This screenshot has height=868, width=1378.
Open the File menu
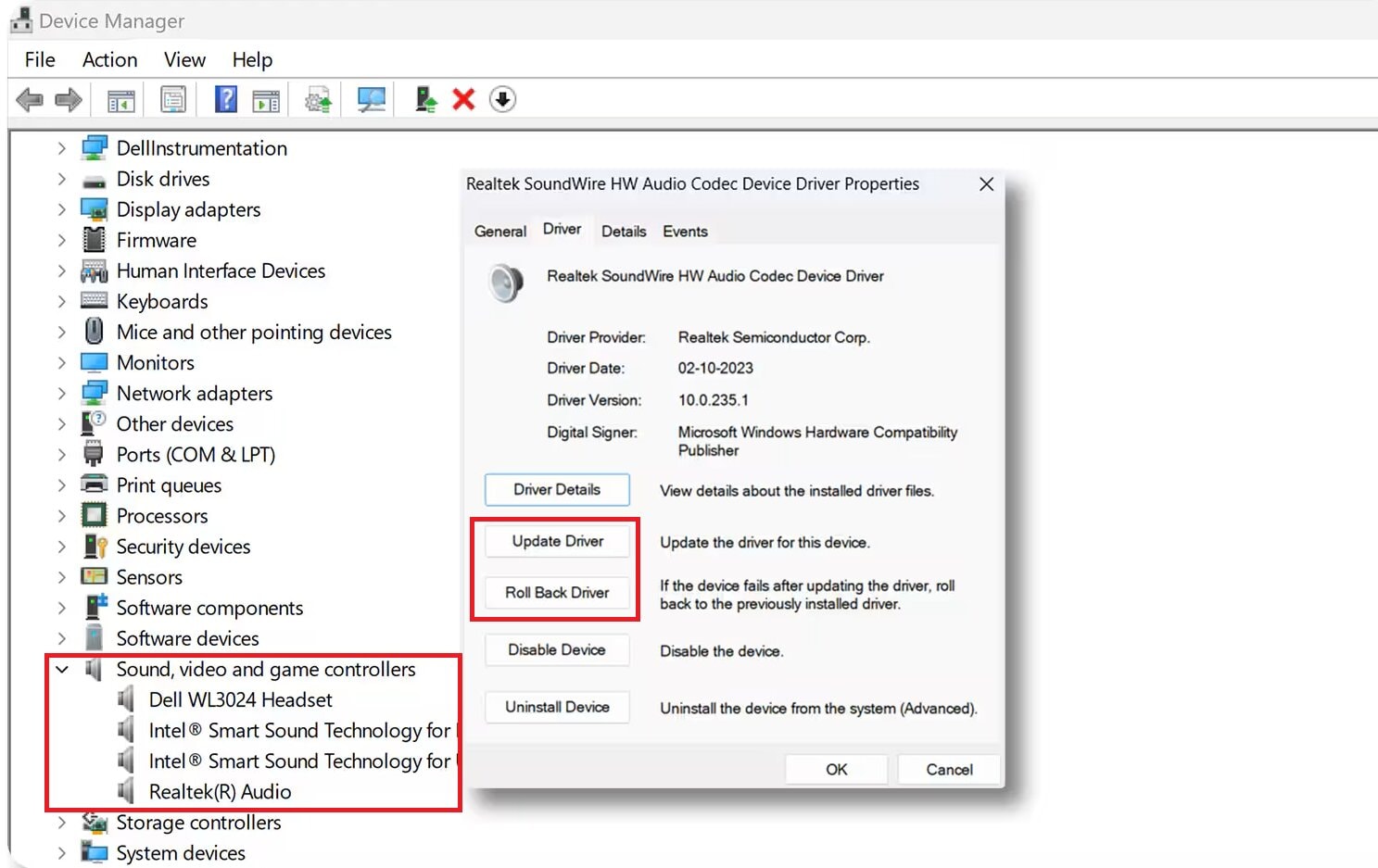point(40,59)
